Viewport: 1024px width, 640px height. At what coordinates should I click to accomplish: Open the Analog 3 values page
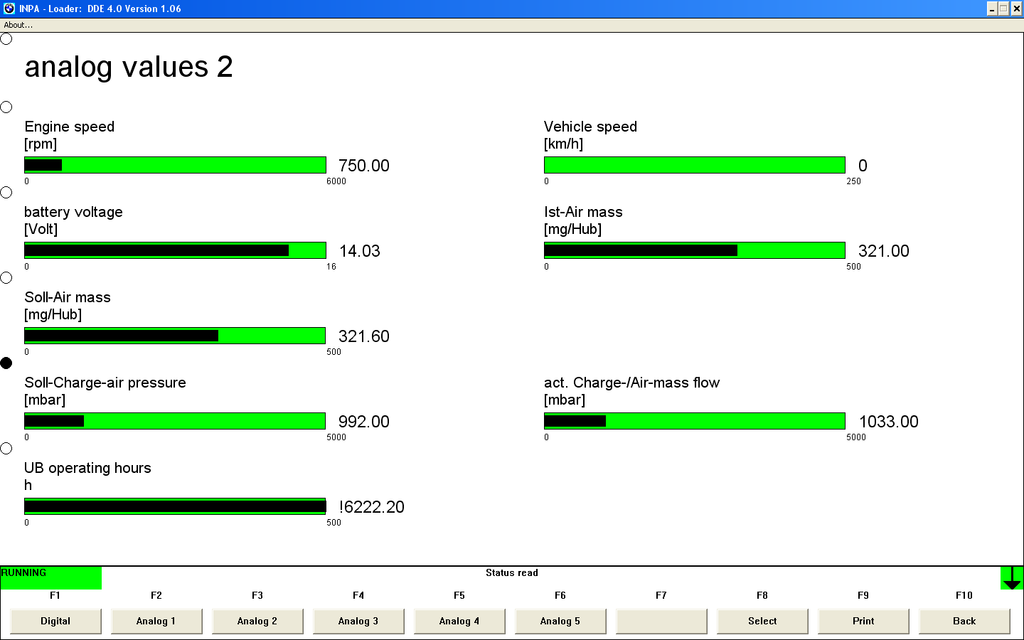[358, 621]
